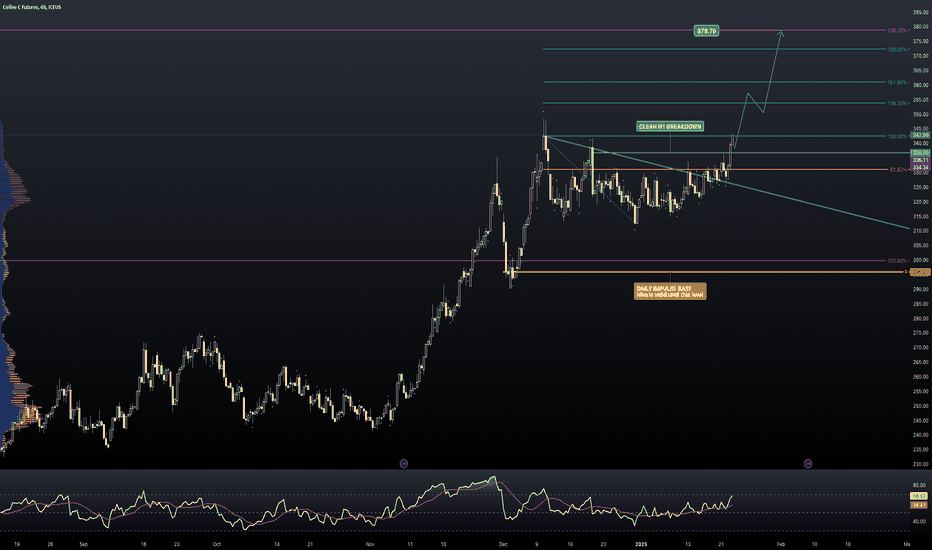The image size is (932, 550).
Task: Select the 379.70 target price label
Action: tap(706, 30)
